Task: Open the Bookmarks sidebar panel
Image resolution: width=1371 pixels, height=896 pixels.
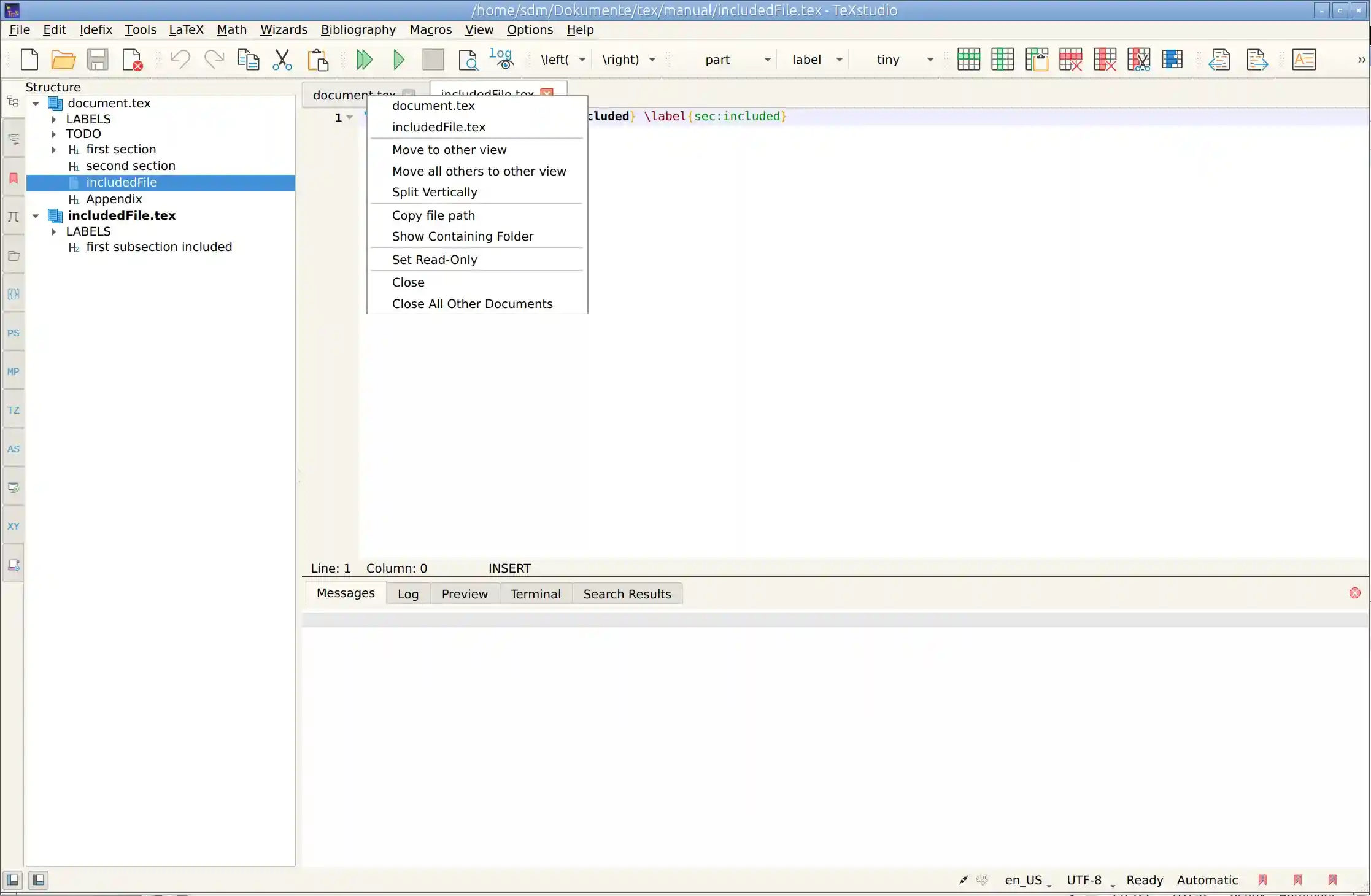Action: 13,178
